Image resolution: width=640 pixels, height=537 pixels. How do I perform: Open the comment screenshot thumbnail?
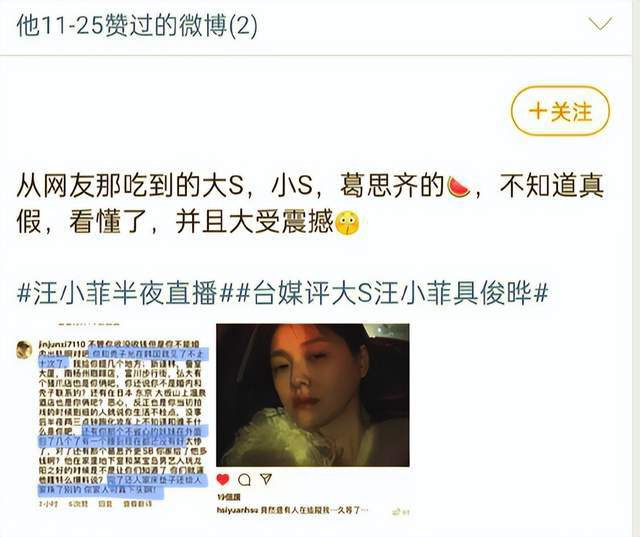pyautogui.click(x=112, y=415)
